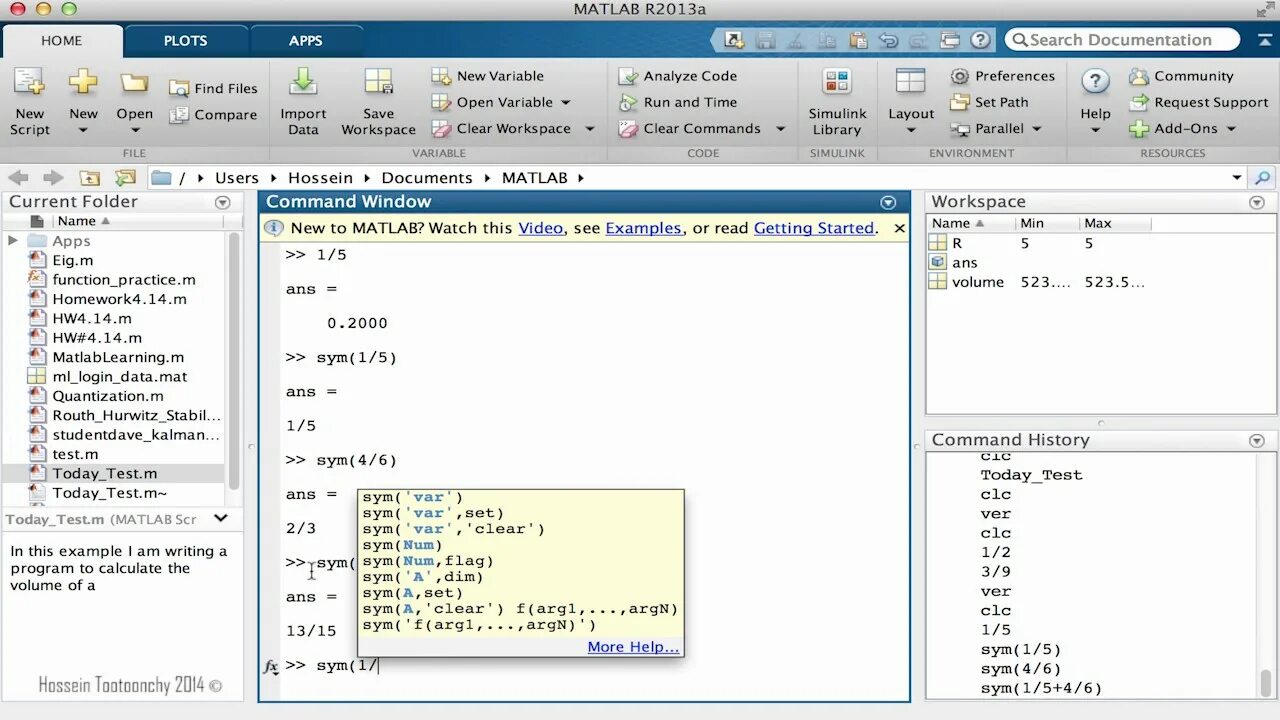Click the browse for folder icon
Image resolution: width=1280 pixels, height=720 pixels.
click(x=125, y=178)
